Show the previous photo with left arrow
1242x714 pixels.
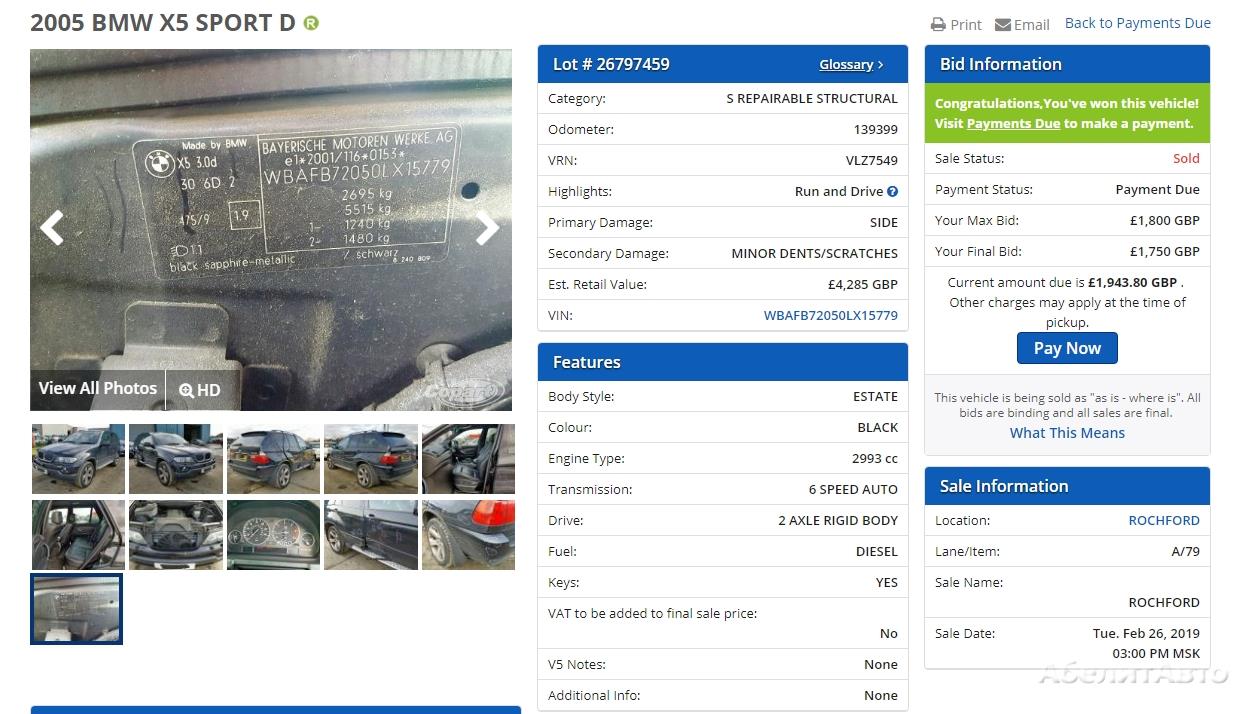[x=52, y=228]
